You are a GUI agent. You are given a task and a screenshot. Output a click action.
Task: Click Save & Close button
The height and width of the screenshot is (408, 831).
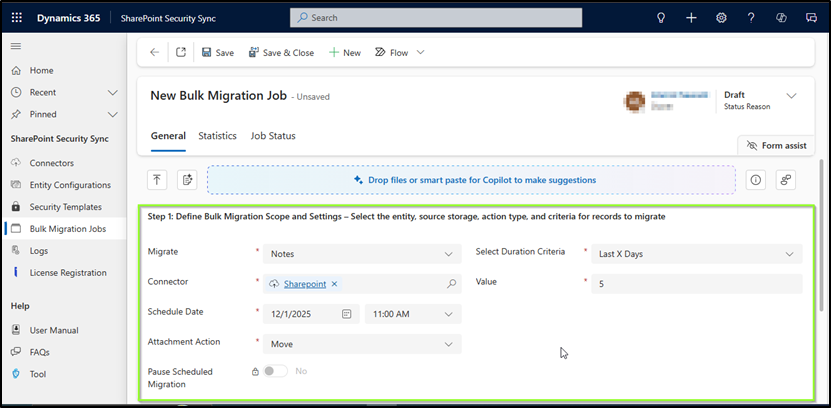click(281, 53)
